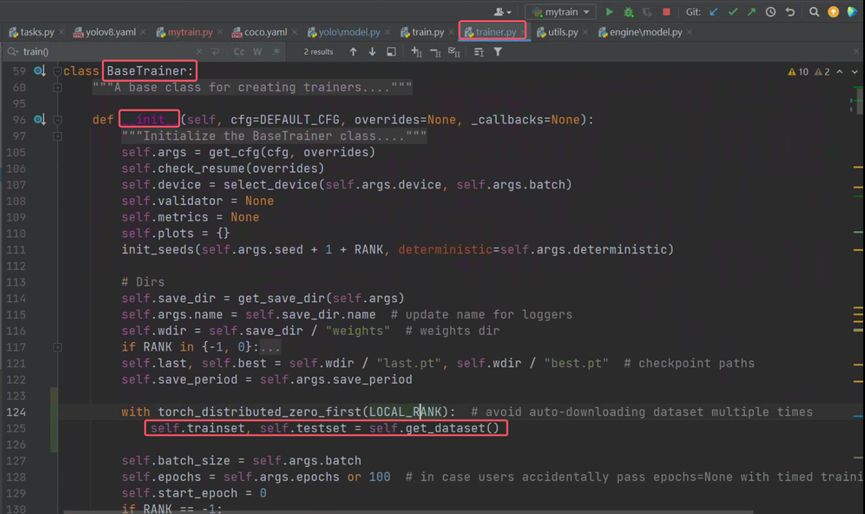Image resolution: width=865 pixels, height=514 pixels.
Task: Run with coverage icon
Action: pyautogui.click(x=647, y=12)
